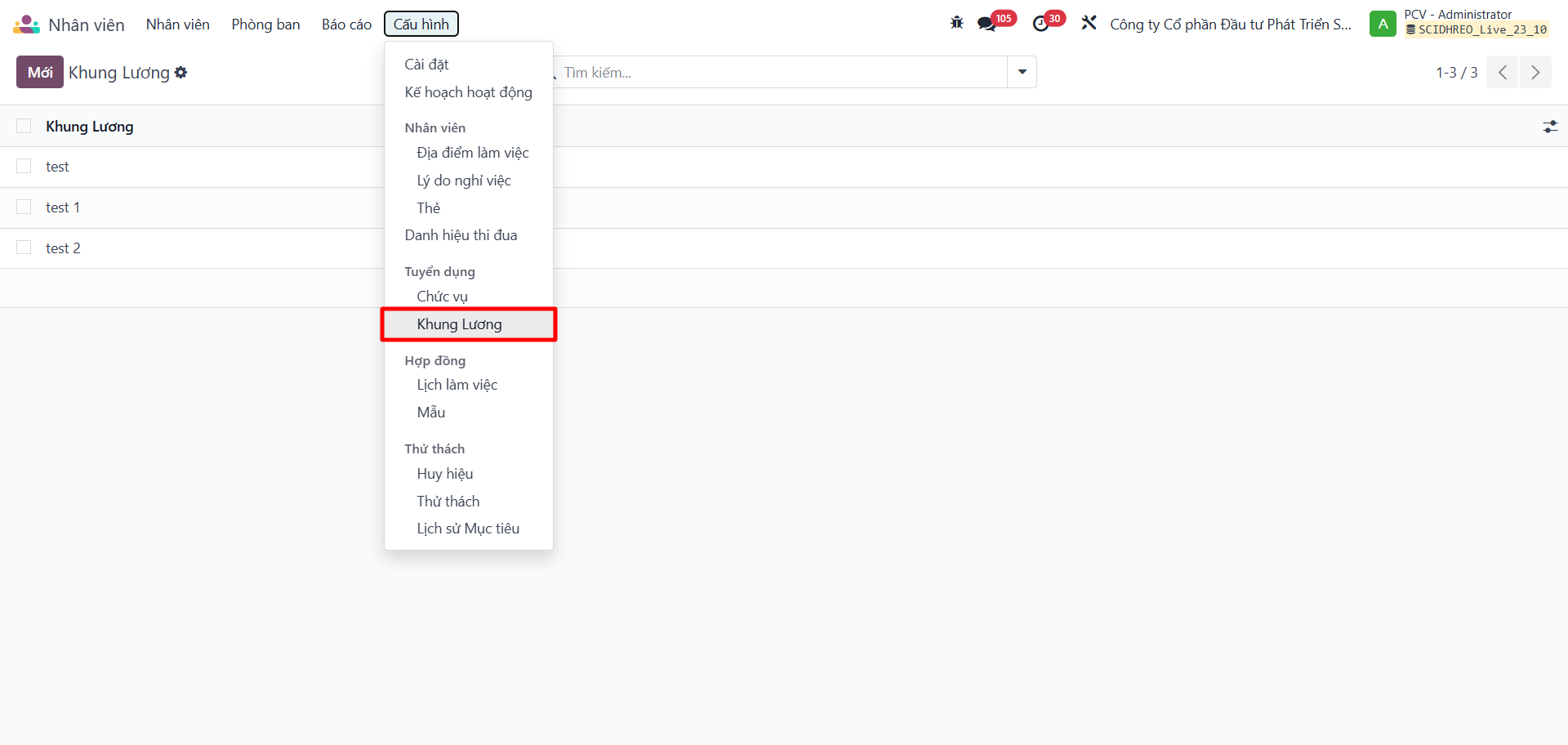Open the Cấu hình menu
Screen dimensions: 1568x745
[x=421, y=25]
